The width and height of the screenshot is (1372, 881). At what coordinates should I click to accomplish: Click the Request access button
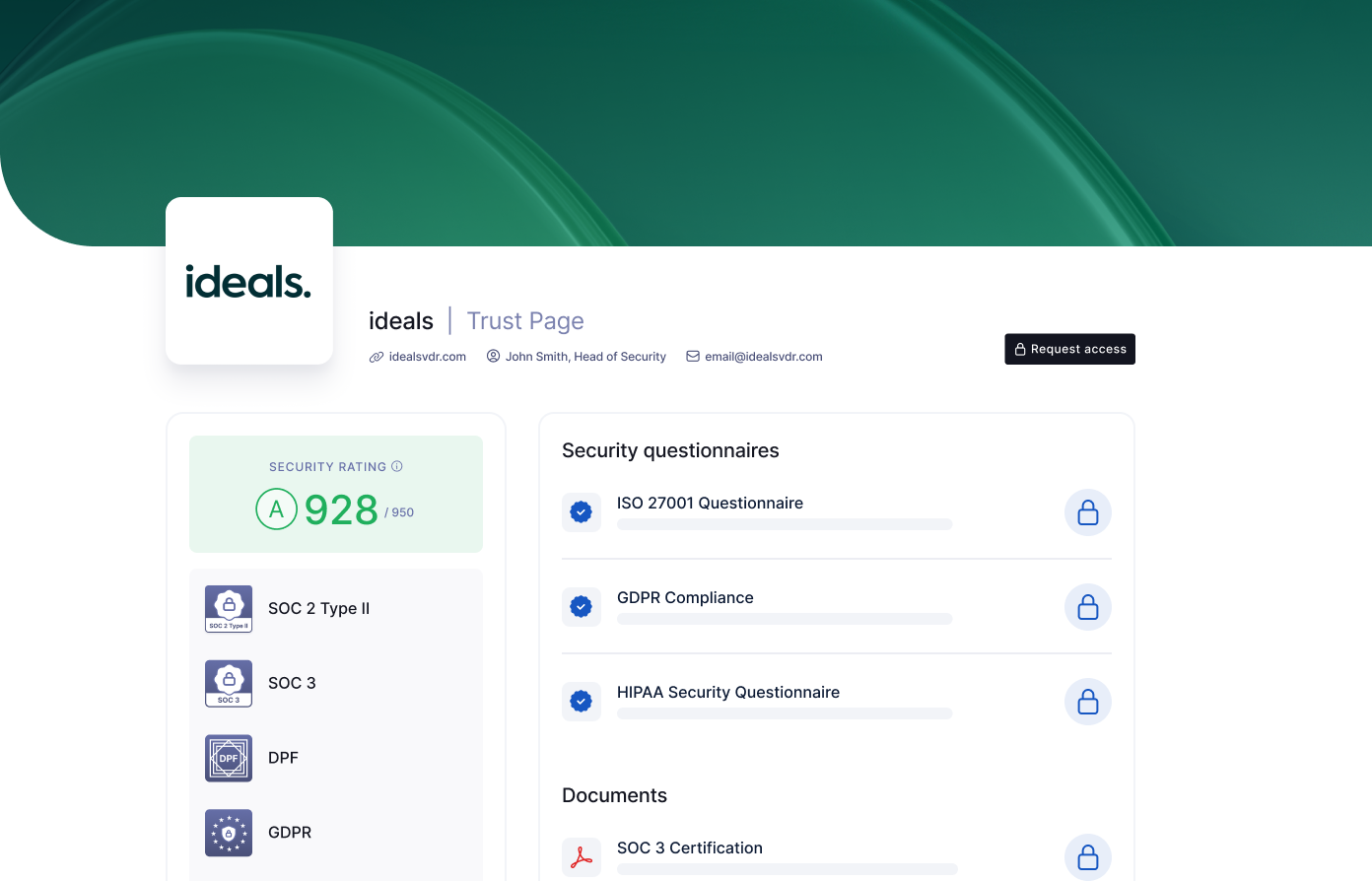point(1069,349)
